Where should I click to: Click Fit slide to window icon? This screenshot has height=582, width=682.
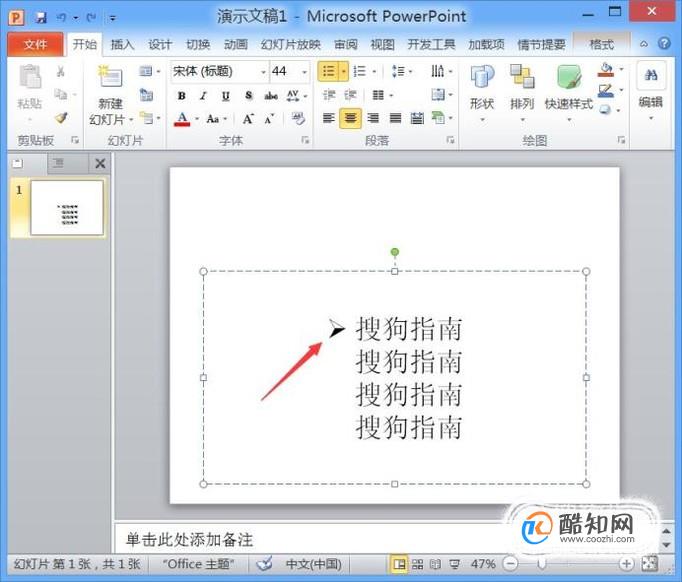[650, 564]
